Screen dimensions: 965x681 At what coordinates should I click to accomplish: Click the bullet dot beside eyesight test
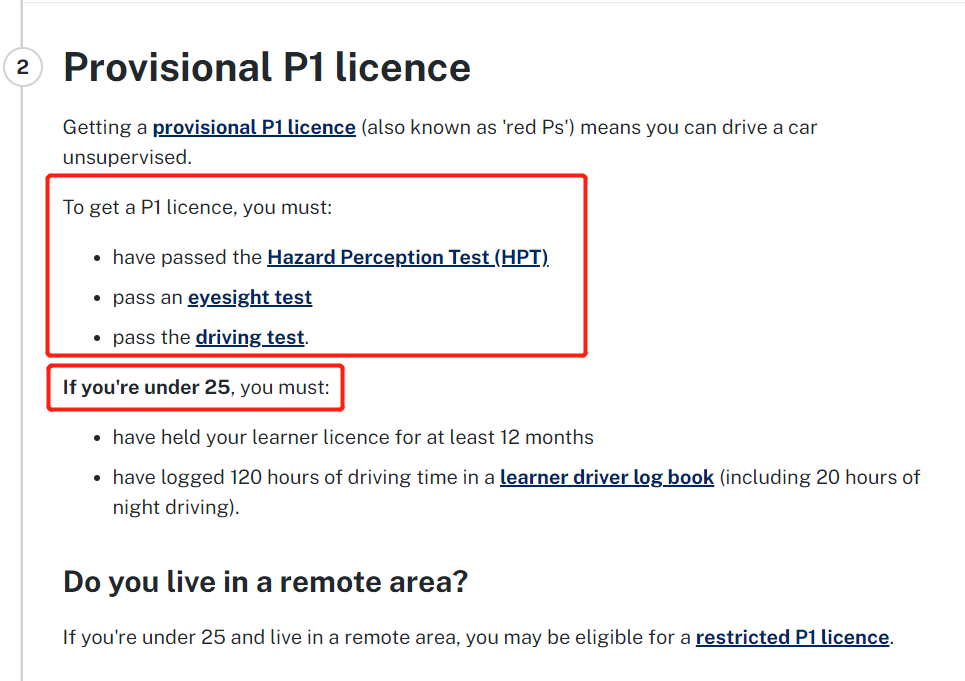coord(97,298)
